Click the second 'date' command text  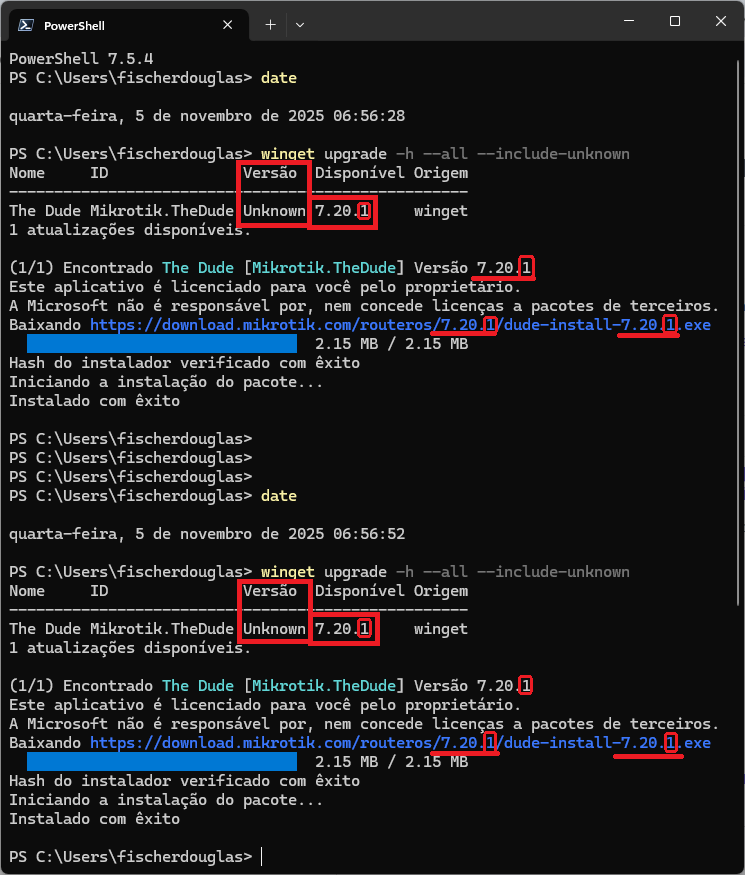[x=278, y=496]
